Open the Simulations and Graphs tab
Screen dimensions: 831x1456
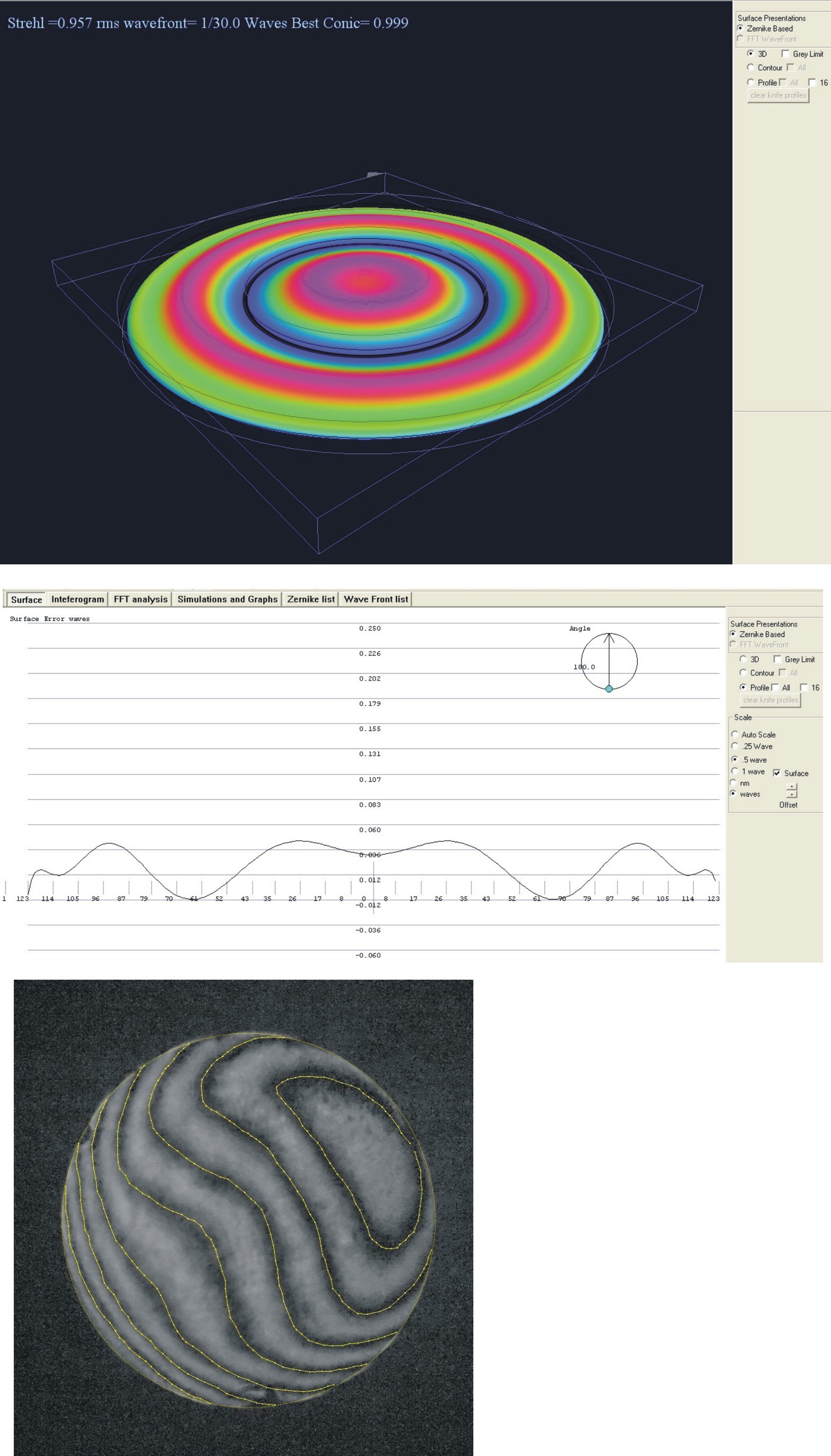[x=227, y=599]
